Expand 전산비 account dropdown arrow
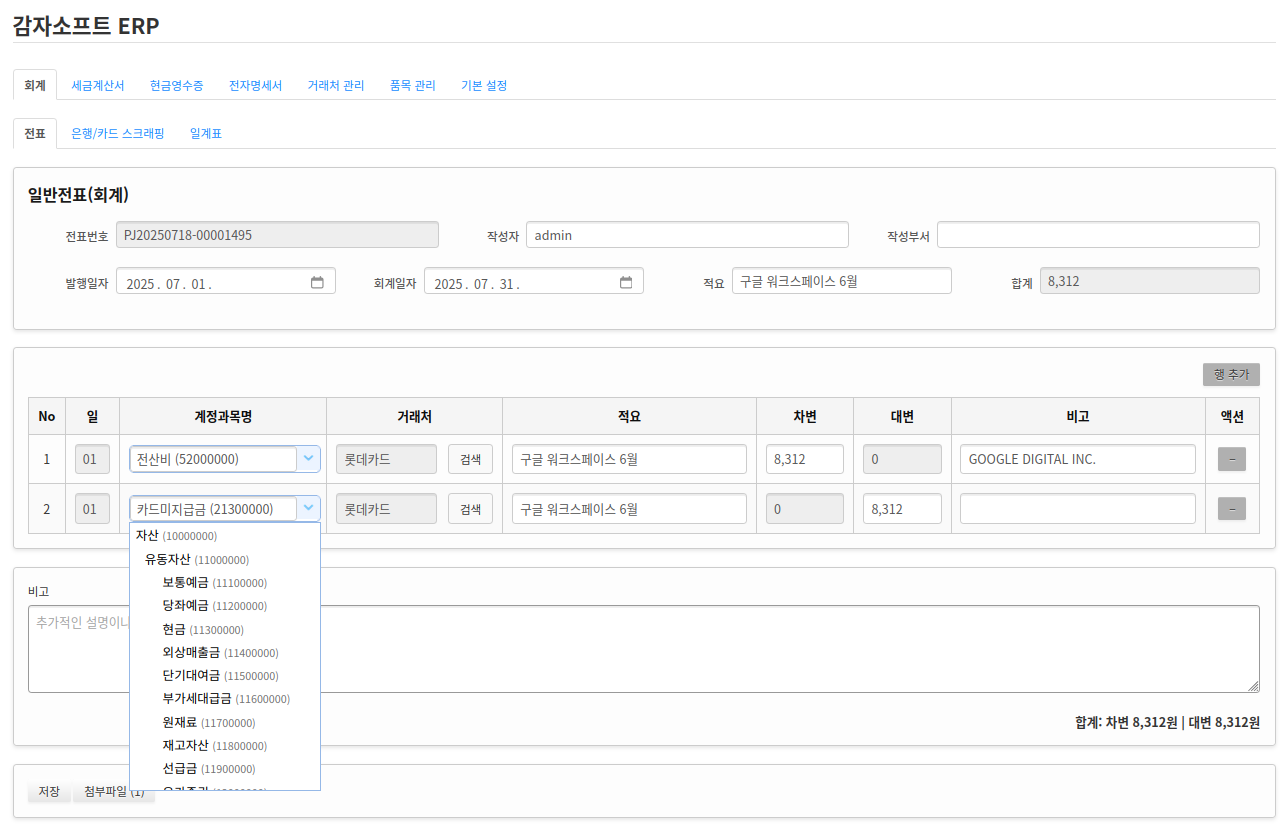 tap(309, 459)
